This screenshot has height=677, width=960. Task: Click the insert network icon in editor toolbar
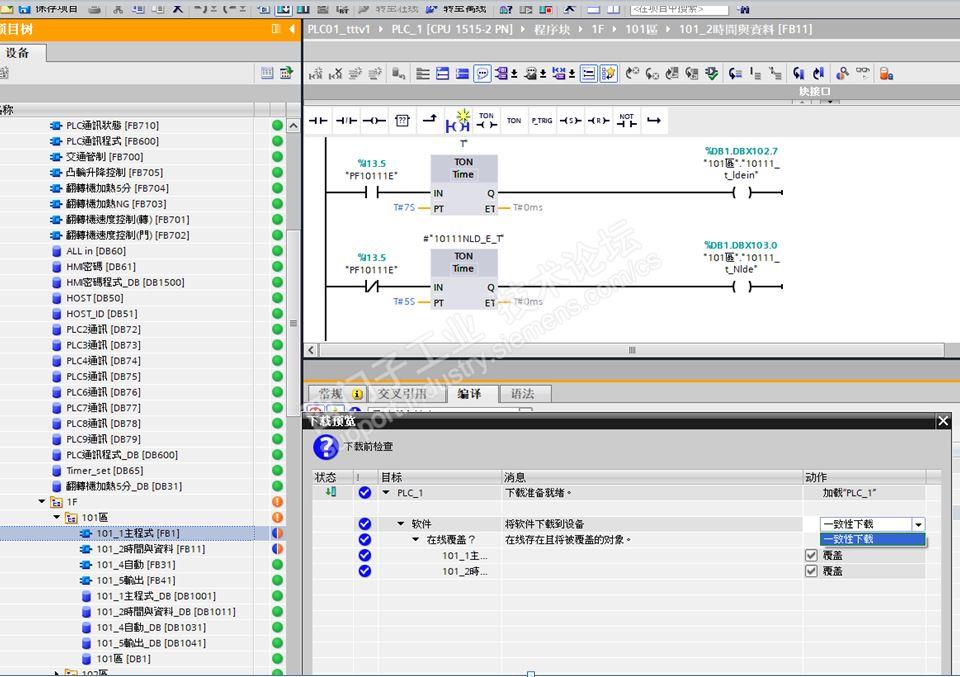(315, 74)
